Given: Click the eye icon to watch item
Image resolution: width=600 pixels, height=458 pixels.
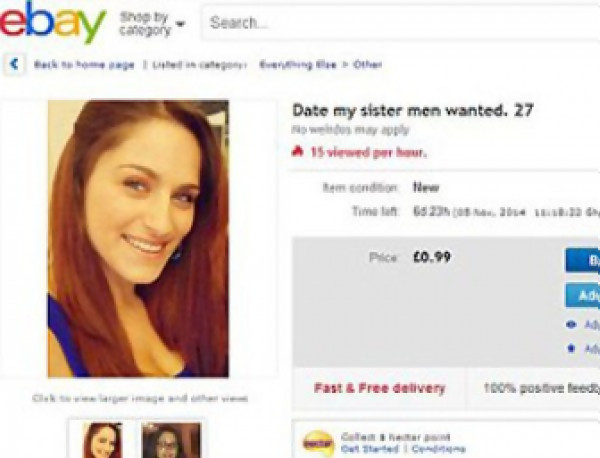Looking at the screenshot, I should [x=571, y=324].
